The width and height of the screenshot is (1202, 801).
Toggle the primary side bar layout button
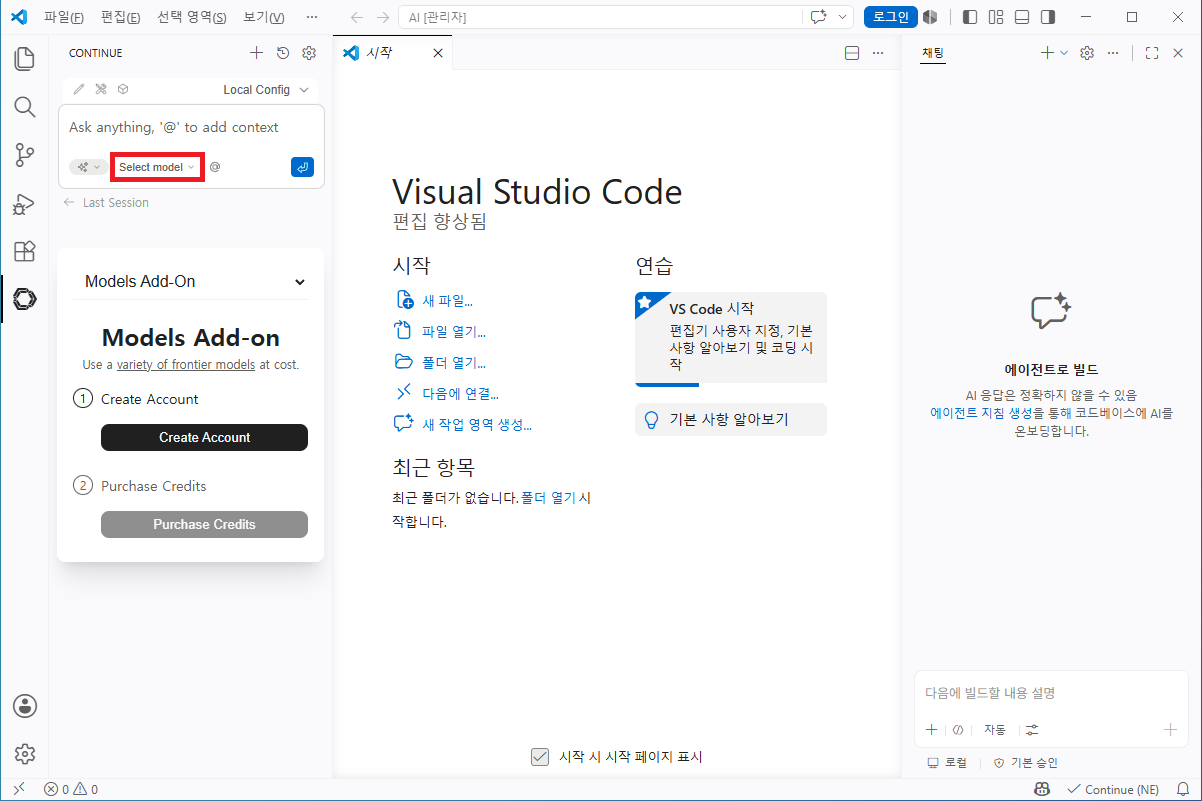(970, 17)
